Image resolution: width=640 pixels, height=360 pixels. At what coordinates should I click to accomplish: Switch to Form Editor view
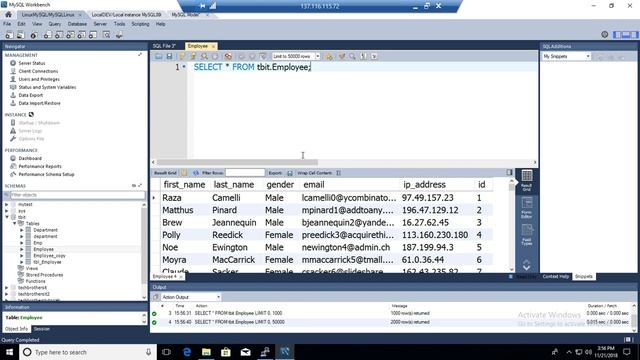[x=527, y=207]
